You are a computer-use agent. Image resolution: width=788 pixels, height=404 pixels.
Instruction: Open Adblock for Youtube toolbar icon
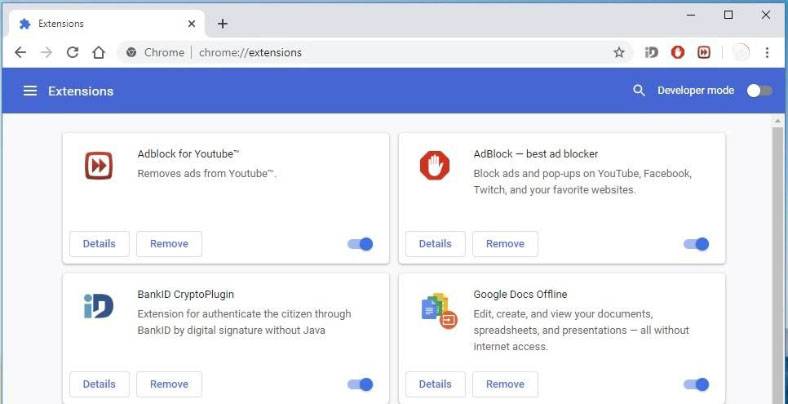tap(704, 52)
